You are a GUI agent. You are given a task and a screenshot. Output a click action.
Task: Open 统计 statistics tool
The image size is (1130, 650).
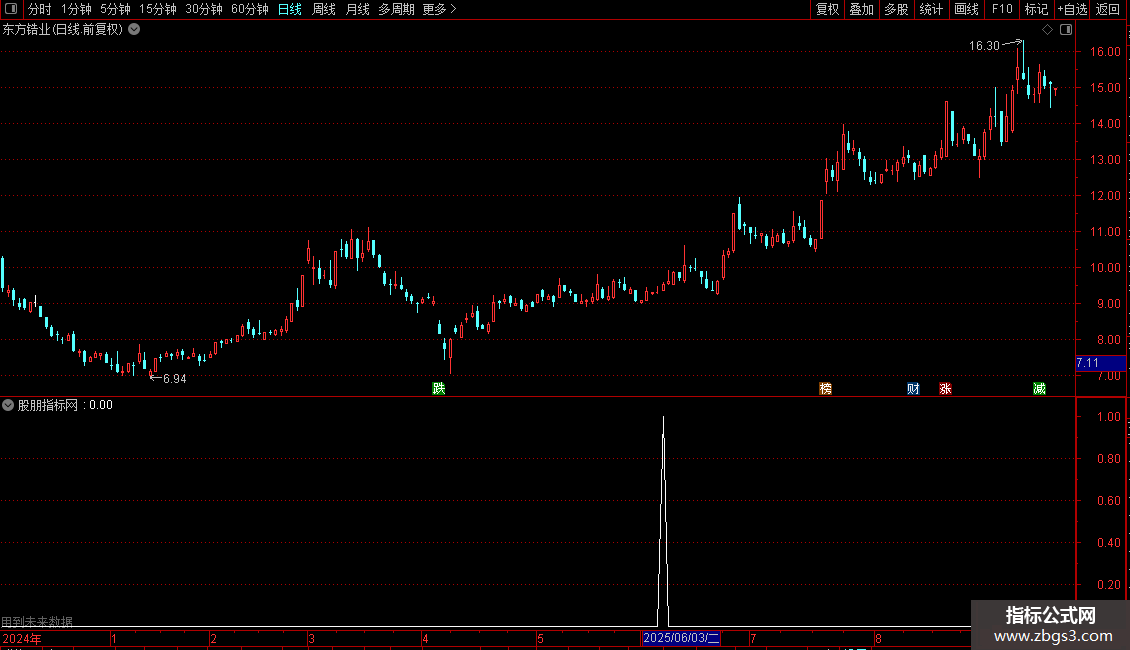tap(930, 9)
